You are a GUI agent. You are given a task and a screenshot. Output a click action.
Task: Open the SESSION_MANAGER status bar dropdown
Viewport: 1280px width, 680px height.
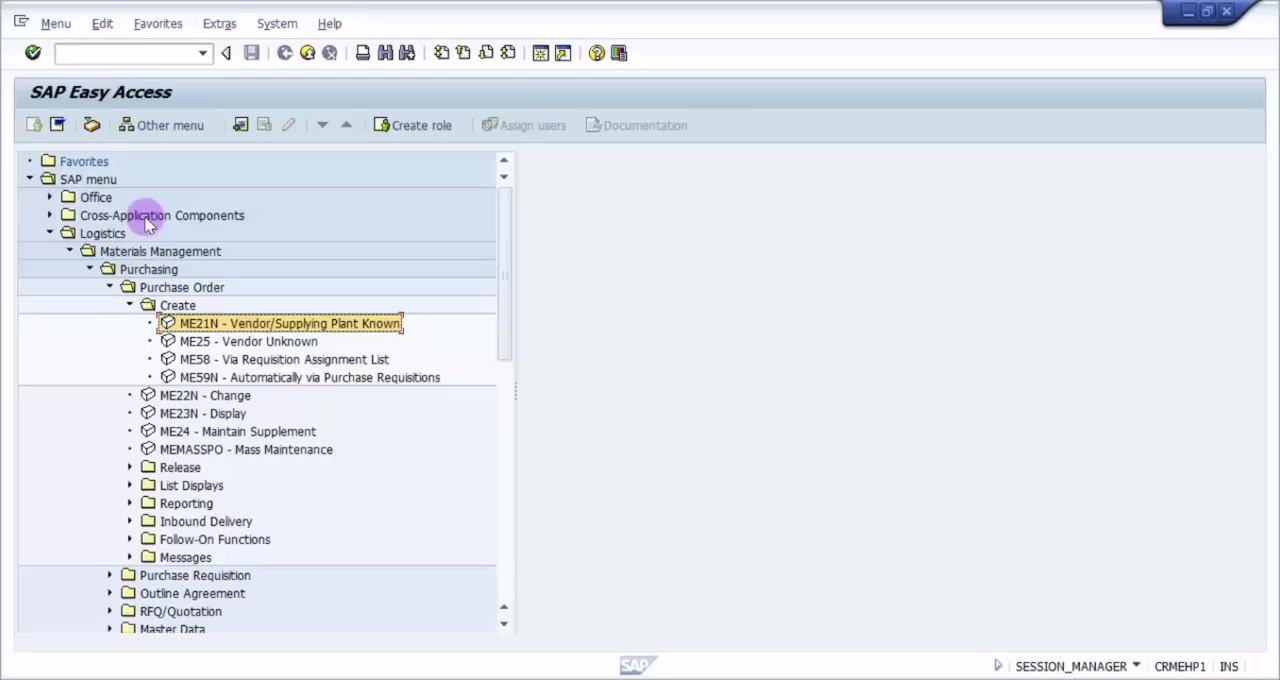point(1136,666)
